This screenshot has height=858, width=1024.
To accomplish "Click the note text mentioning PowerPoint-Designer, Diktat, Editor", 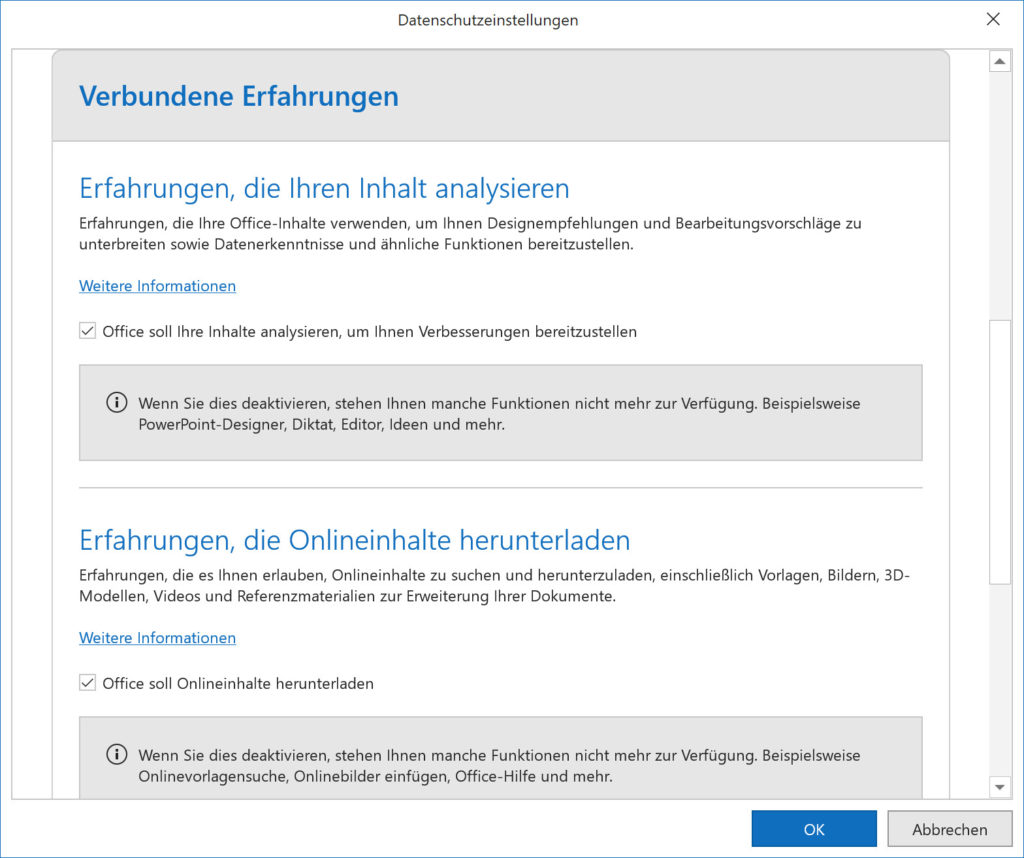I will [x=499, y=414].
